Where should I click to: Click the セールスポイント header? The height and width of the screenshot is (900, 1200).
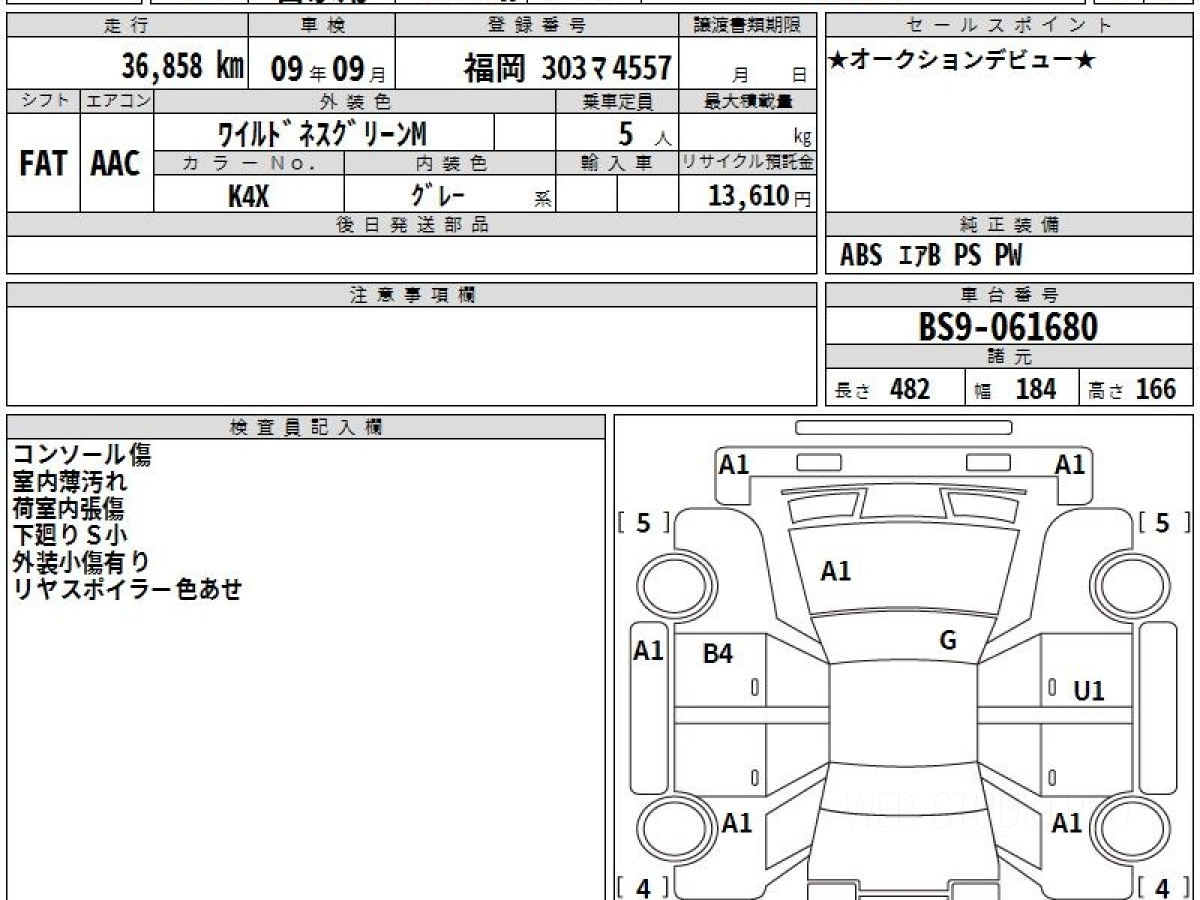(1009, 26)
